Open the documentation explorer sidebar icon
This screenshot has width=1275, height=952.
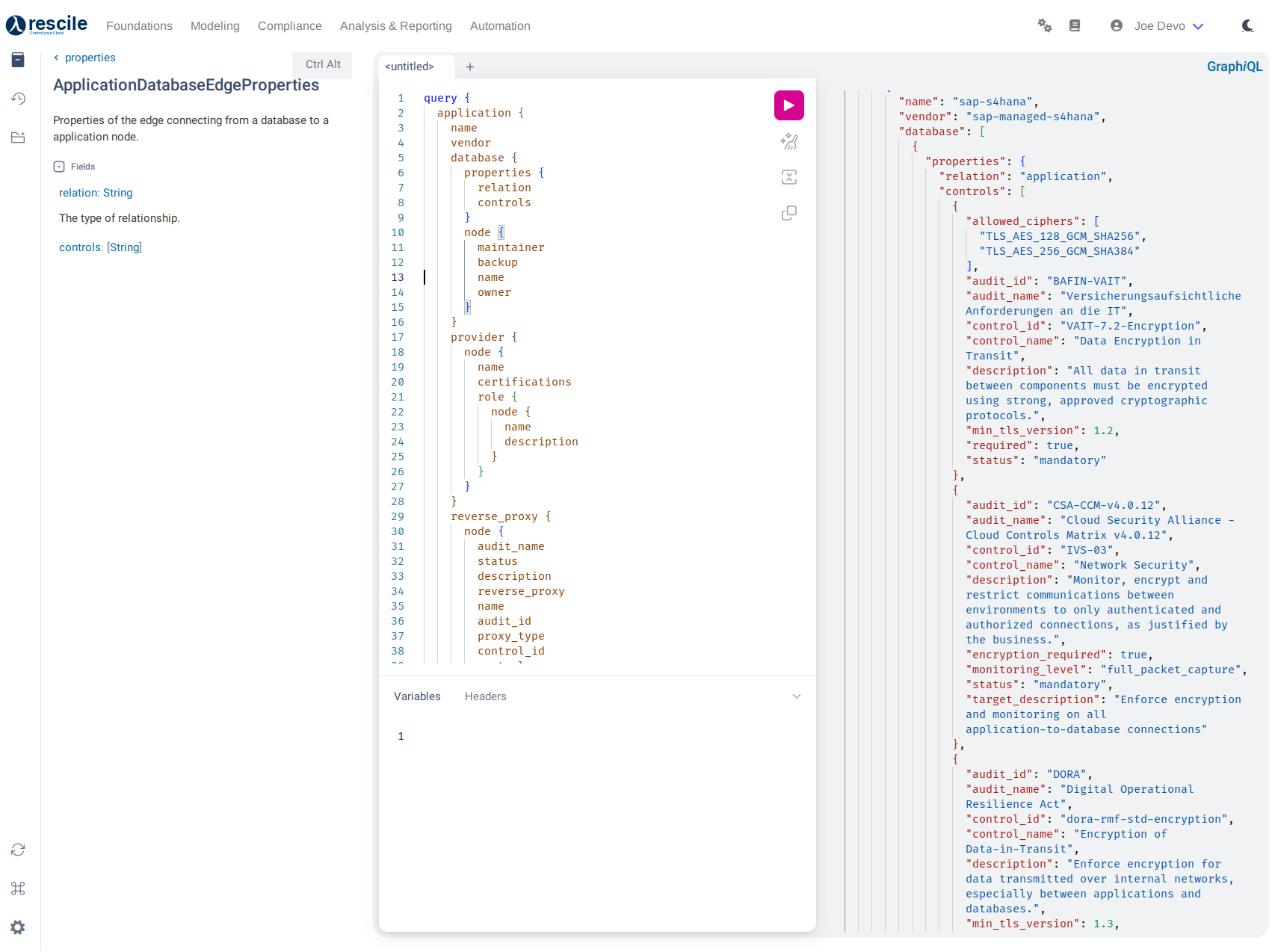tap(18, 60)
